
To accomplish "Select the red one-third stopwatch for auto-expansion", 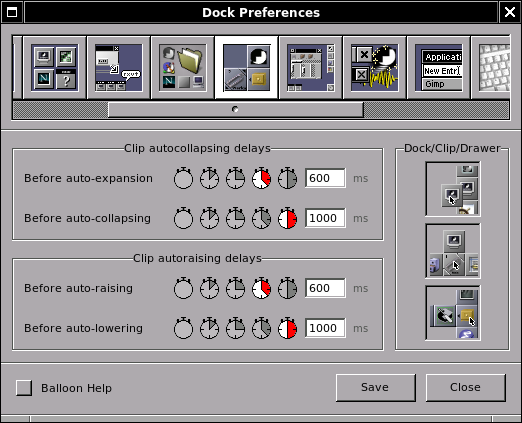I will pos(261,178).
